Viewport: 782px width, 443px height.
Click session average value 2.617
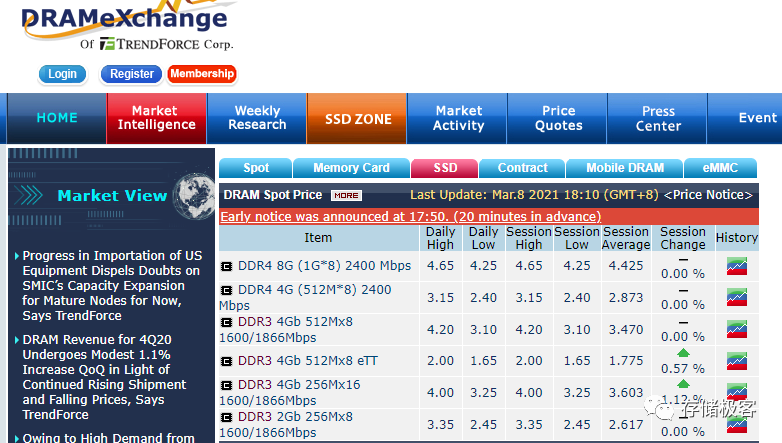tap(626, 425)
